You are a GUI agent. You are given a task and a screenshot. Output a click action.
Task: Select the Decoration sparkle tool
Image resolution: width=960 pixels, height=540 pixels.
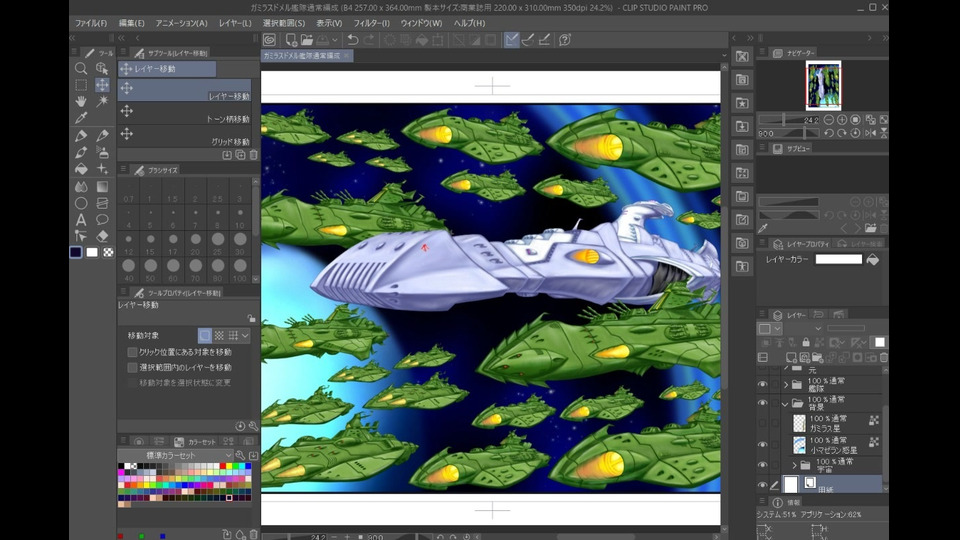[102, 168]
